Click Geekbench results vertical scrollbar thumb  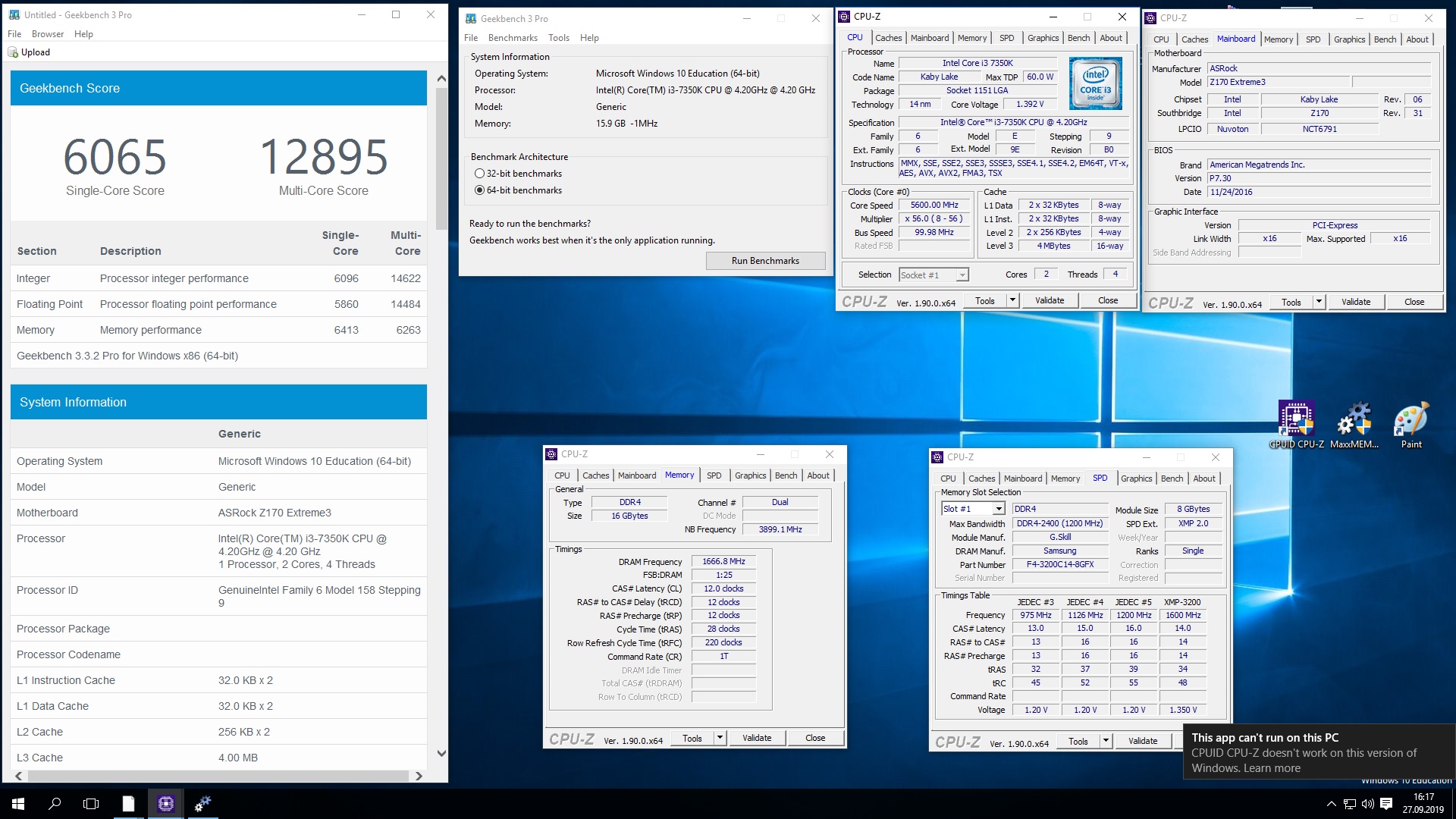click(x=442, y=158)
